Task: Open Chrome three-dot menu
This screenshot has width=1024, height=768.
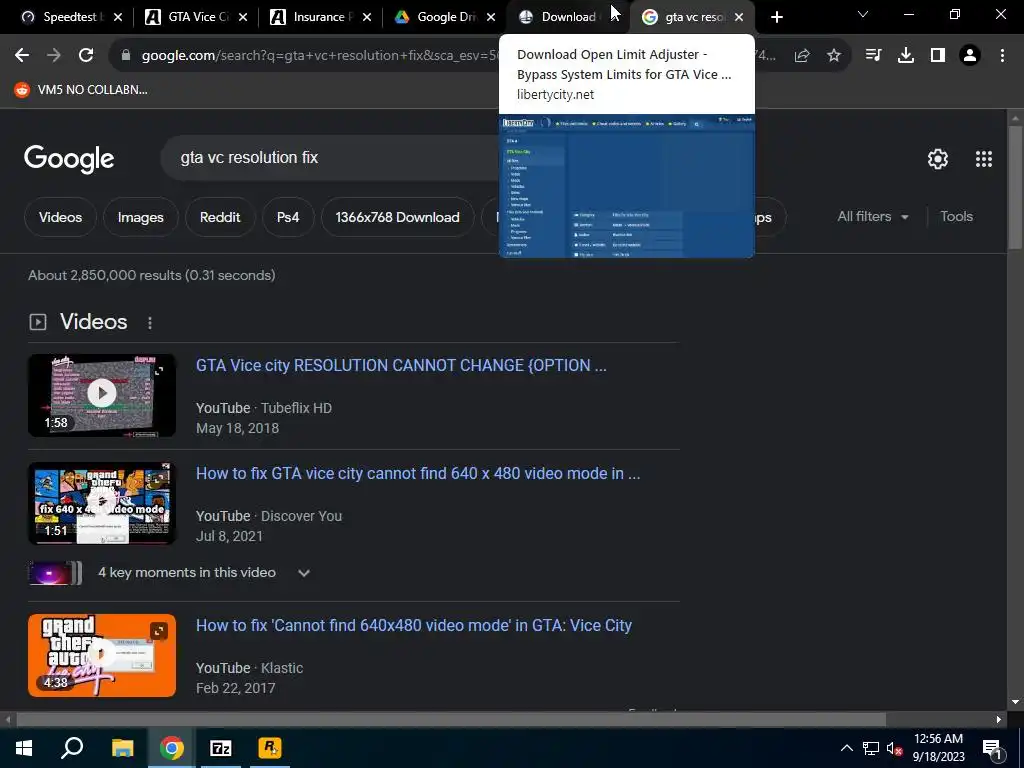Action: (x=1002, y=56)
